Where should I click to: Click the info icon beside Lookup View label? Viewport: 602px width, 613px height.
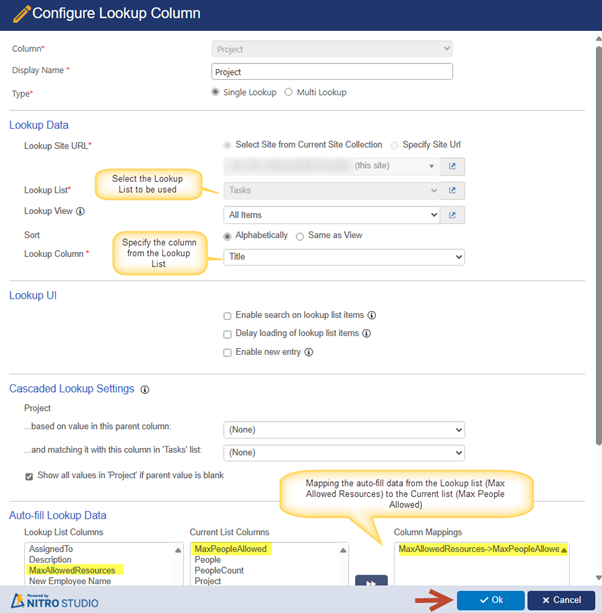80,212
